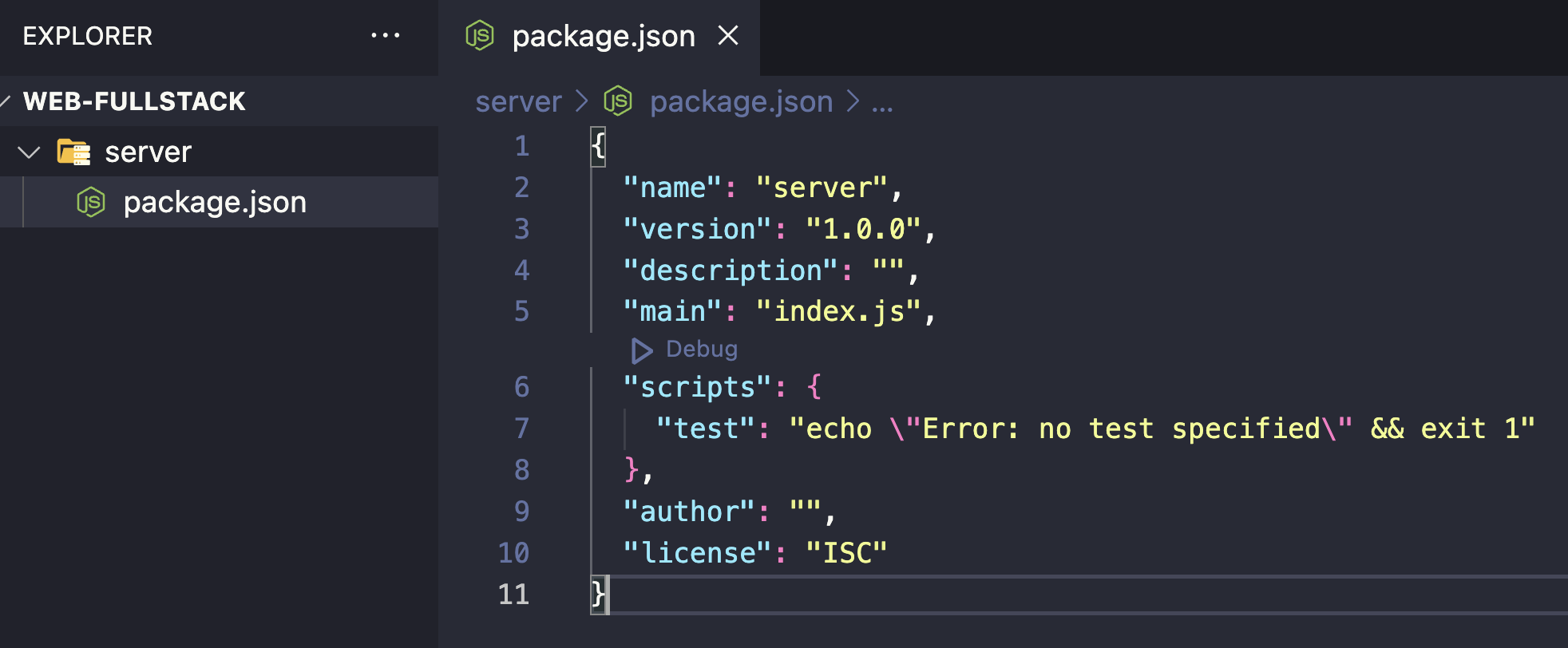
Task: Close the package.json editor tab
Action: [728, 36]
